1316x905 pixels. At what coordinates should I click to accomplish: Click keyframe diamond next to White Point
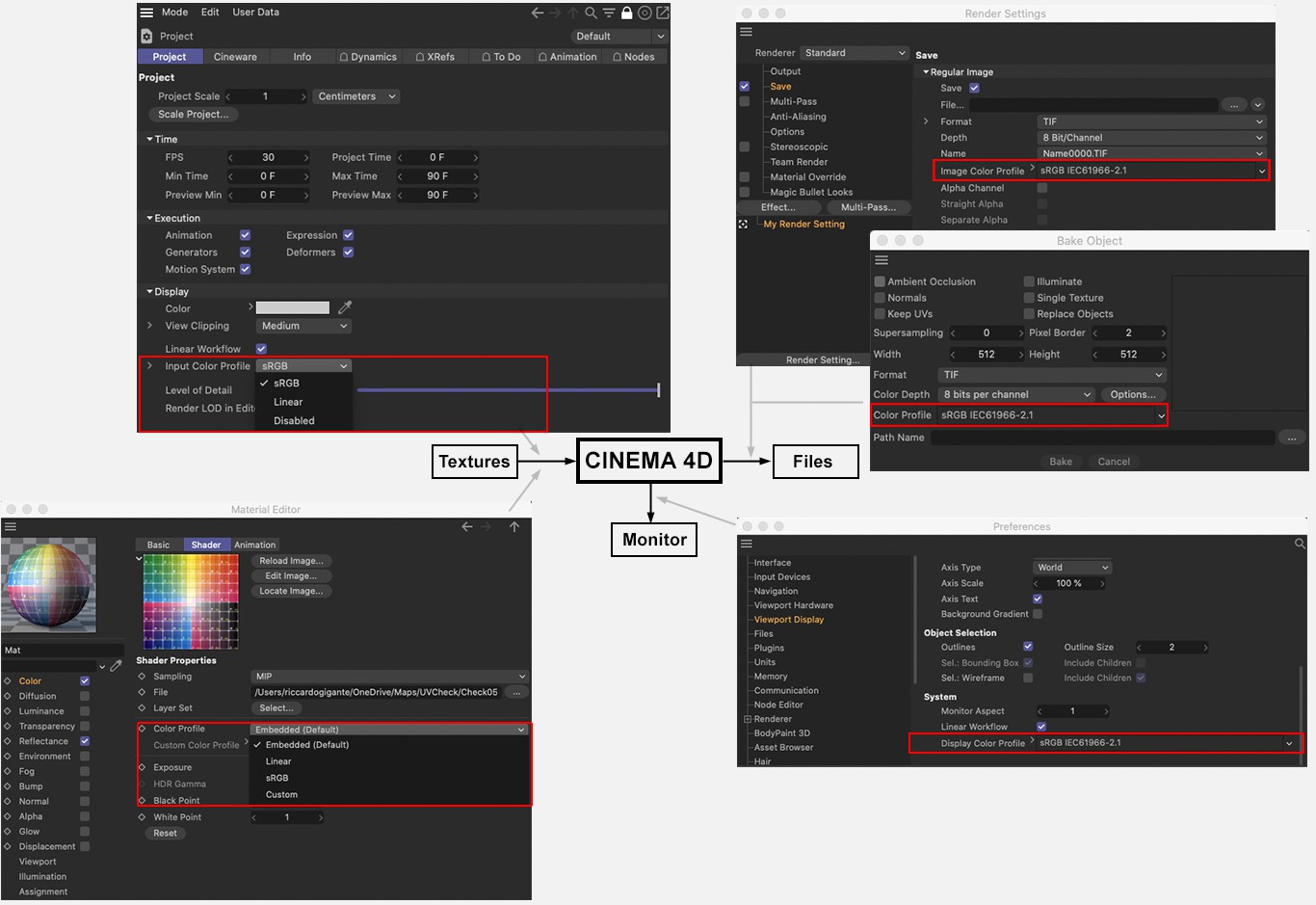pos(142,816)
